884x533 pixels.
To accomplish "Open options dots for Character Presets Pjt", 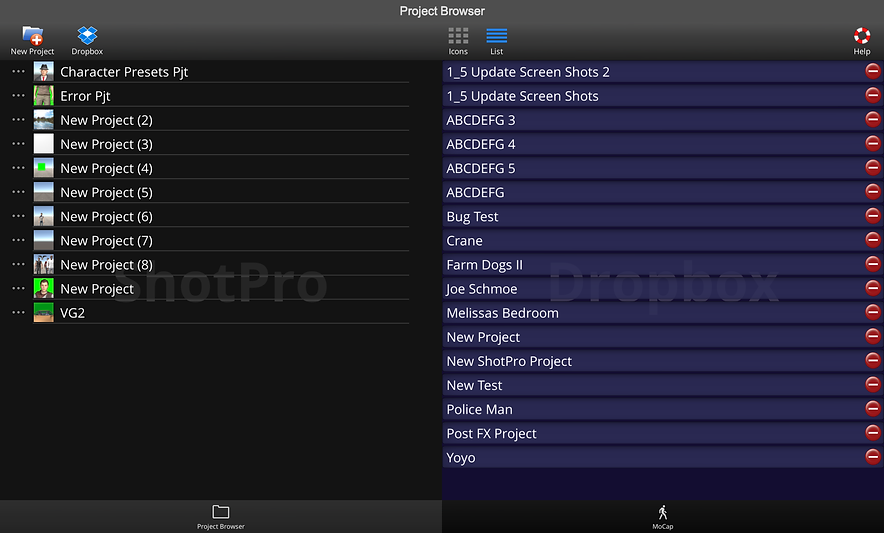I will (19, 72).
